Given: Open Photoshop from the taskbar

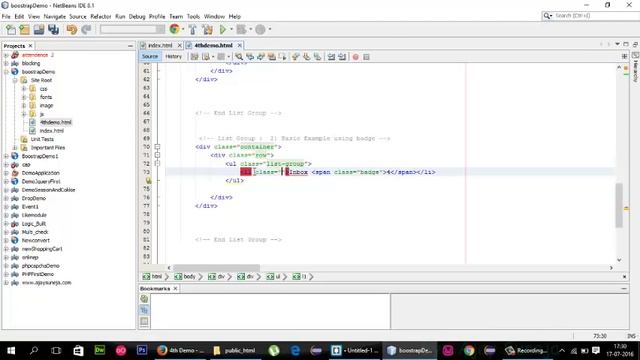Looking at the screenshot, I should pos(142,350).
